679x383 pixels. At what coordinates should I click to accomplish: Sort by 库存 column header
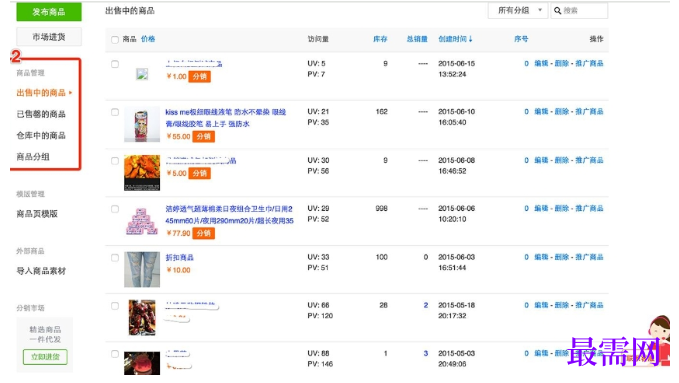pos(380,39)
